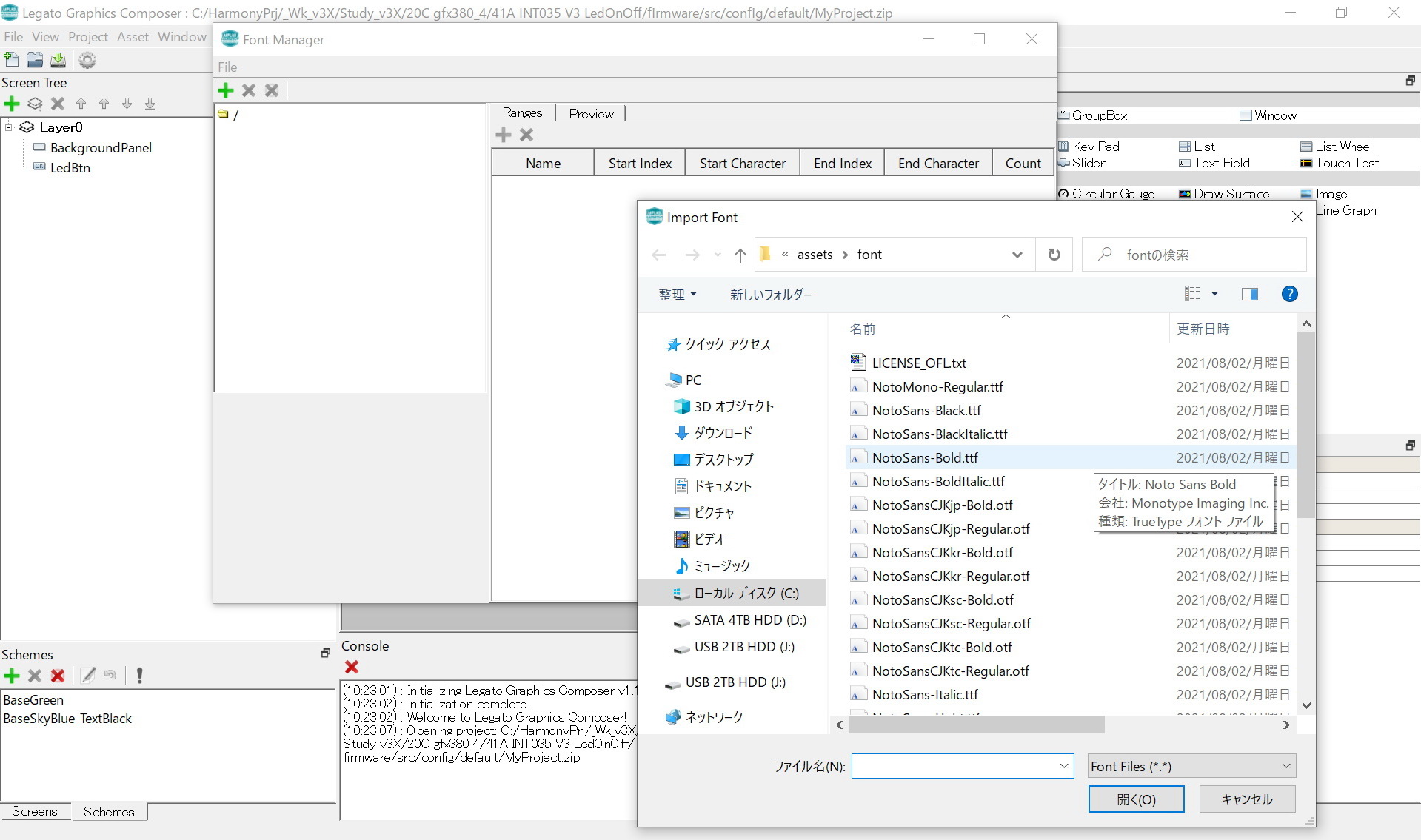Image resolution: width=1421 pixels, height=840 pixels.
Task: Switch to the Preview tab
Action: point(591,113)
